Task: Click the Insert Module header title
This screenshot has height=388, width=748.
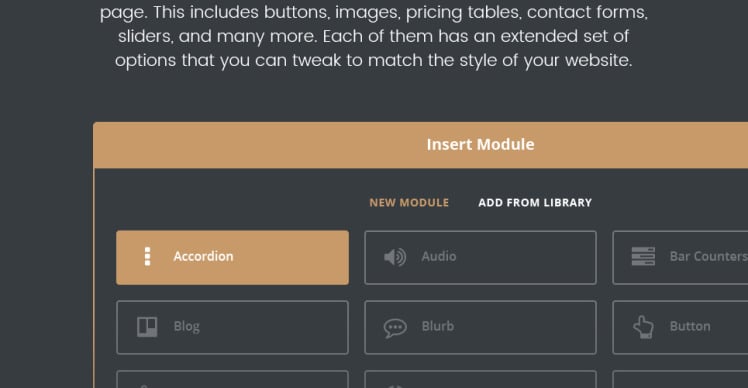Action: 480,144
